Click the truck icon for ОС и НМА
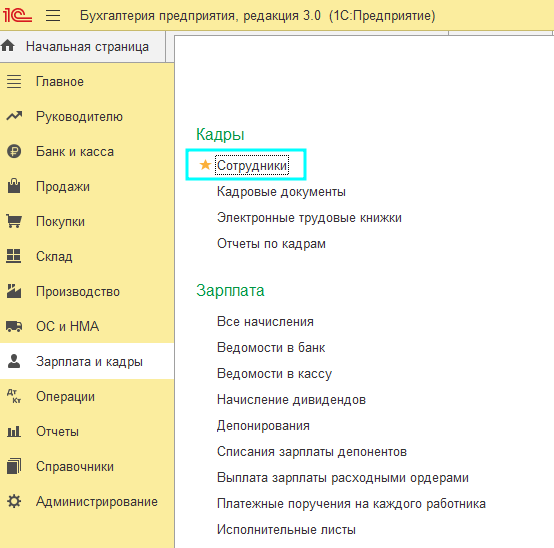The image size is (554, 548). click(14, 326)
